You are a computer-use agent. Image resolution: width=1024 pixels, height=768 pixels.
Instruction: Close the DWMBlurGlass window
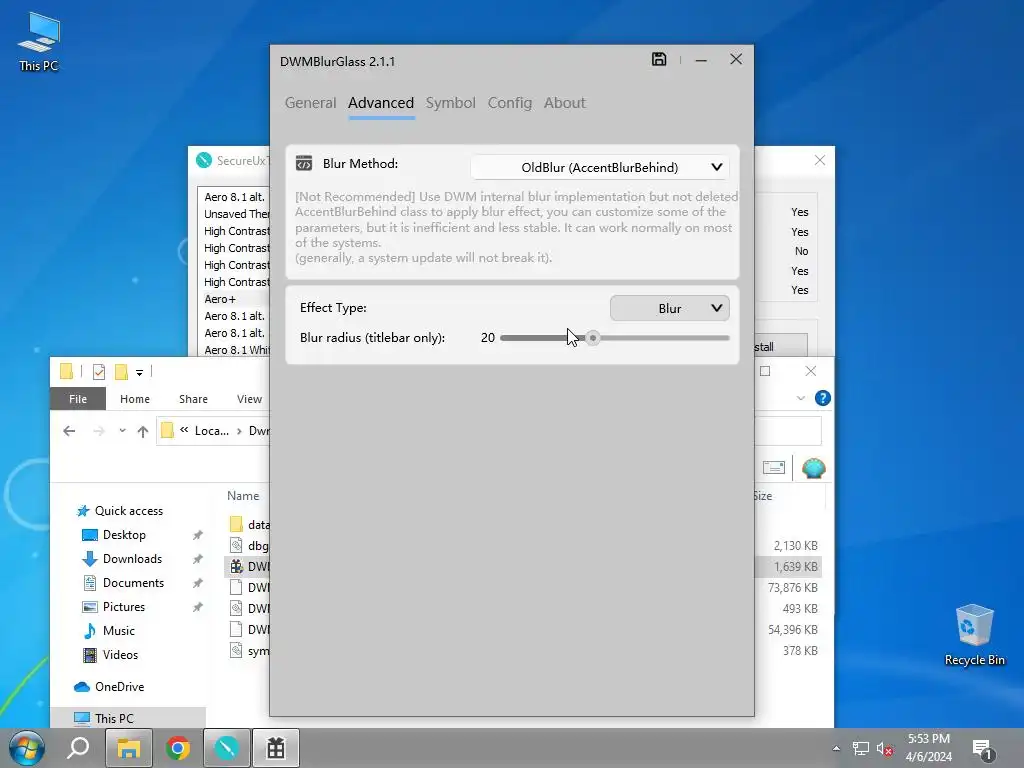[736, 59]
